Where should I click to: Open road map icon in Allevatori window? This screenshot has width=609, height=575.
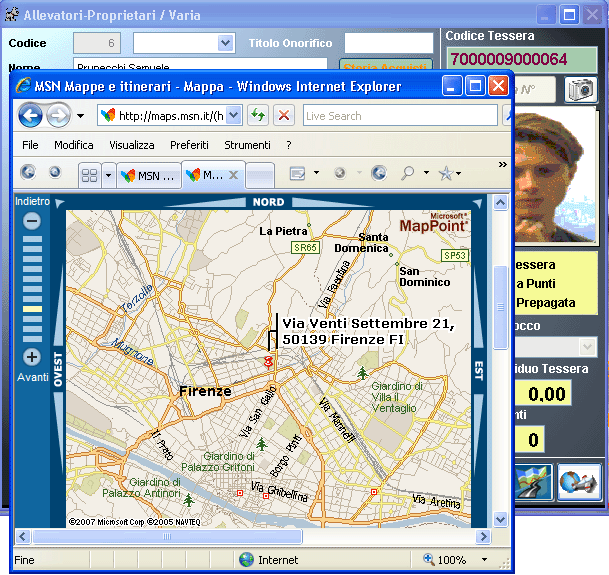click(x=534, y=482)
